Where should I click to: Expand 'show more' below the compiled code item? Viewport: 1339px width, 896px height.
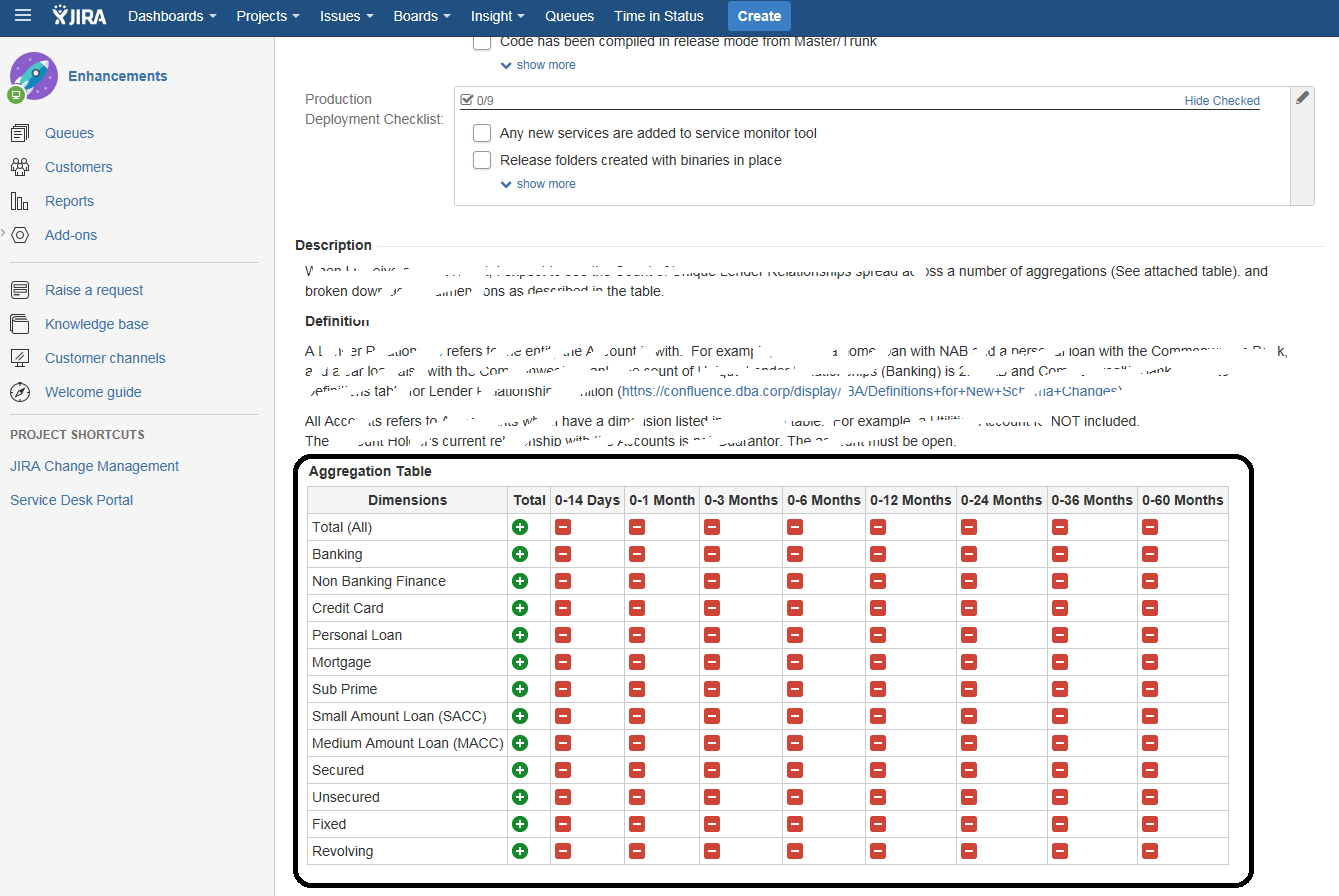pyautogui.click(x=538, y=65)
